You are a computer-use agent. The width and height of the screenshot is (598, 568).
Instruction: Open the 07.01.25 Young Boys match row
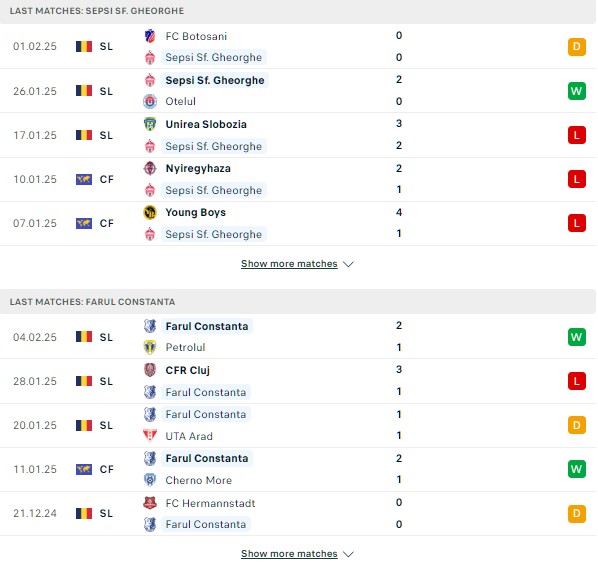297,224
